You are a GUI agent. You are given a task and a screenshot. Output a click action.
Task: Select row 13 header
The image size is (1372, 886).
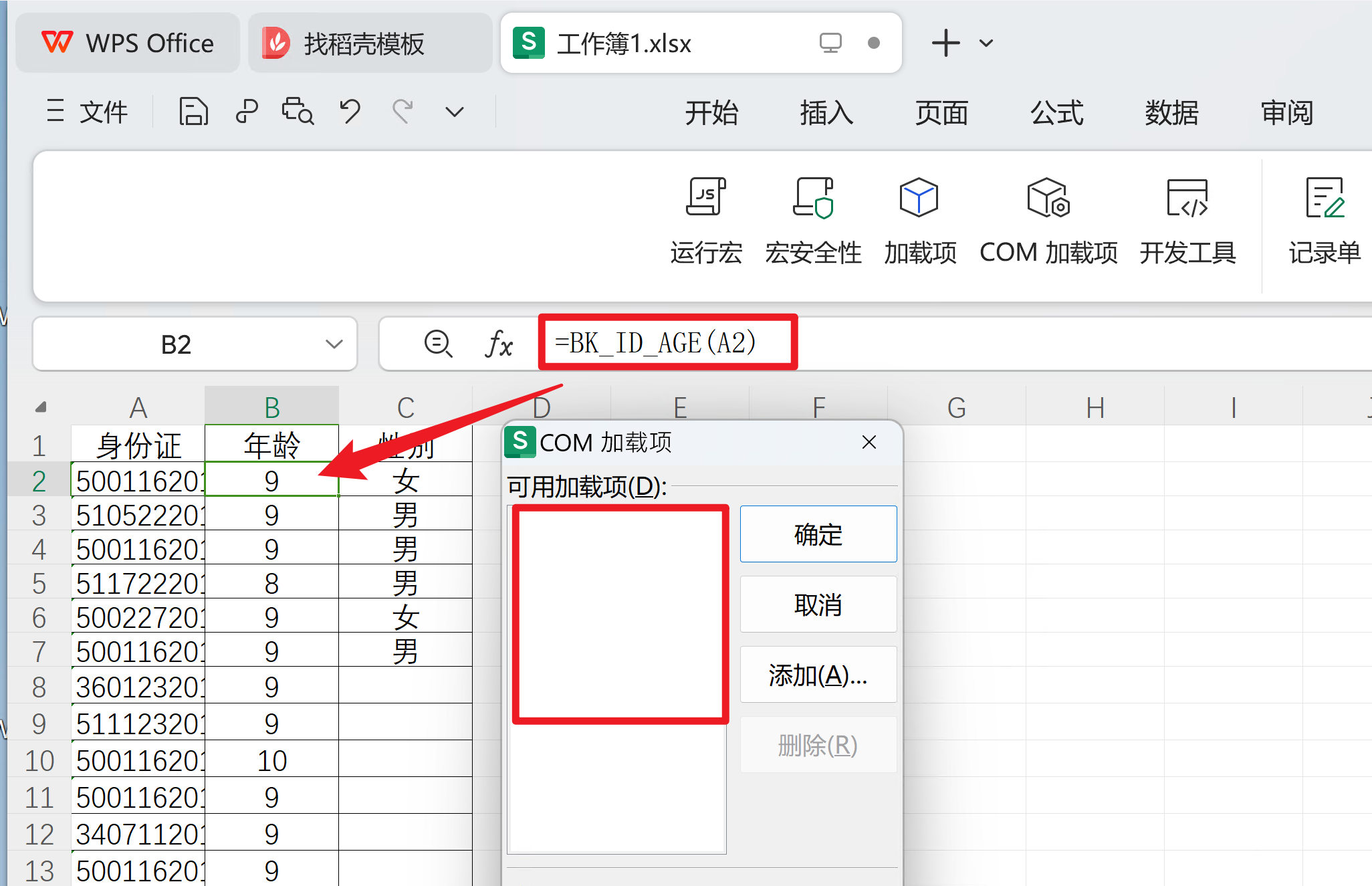pos(39,870)
